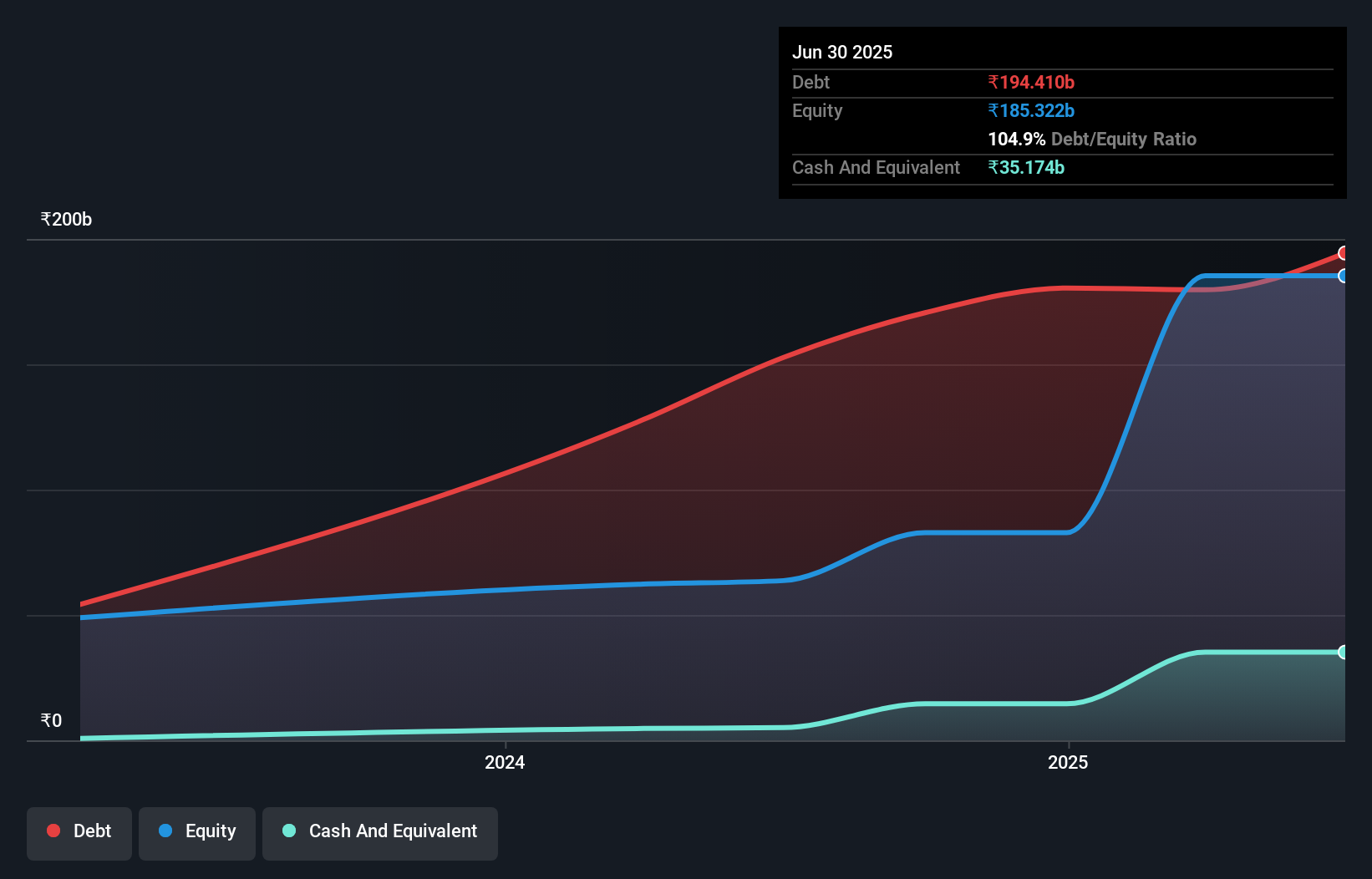The width and height of the screenshot is (1372, 879).
Task: Click the 2025 axis label
Action: click(x=1069, y=762)
